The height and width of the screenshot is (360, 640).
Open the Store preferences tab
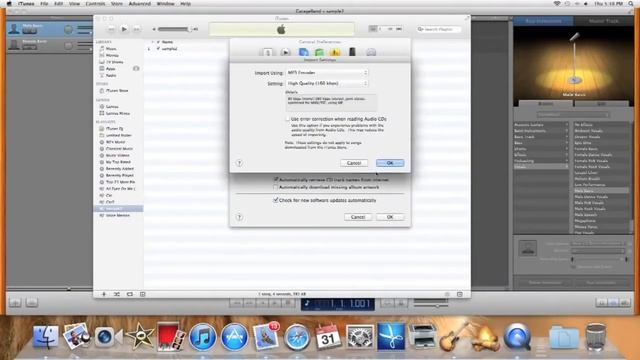319,52
